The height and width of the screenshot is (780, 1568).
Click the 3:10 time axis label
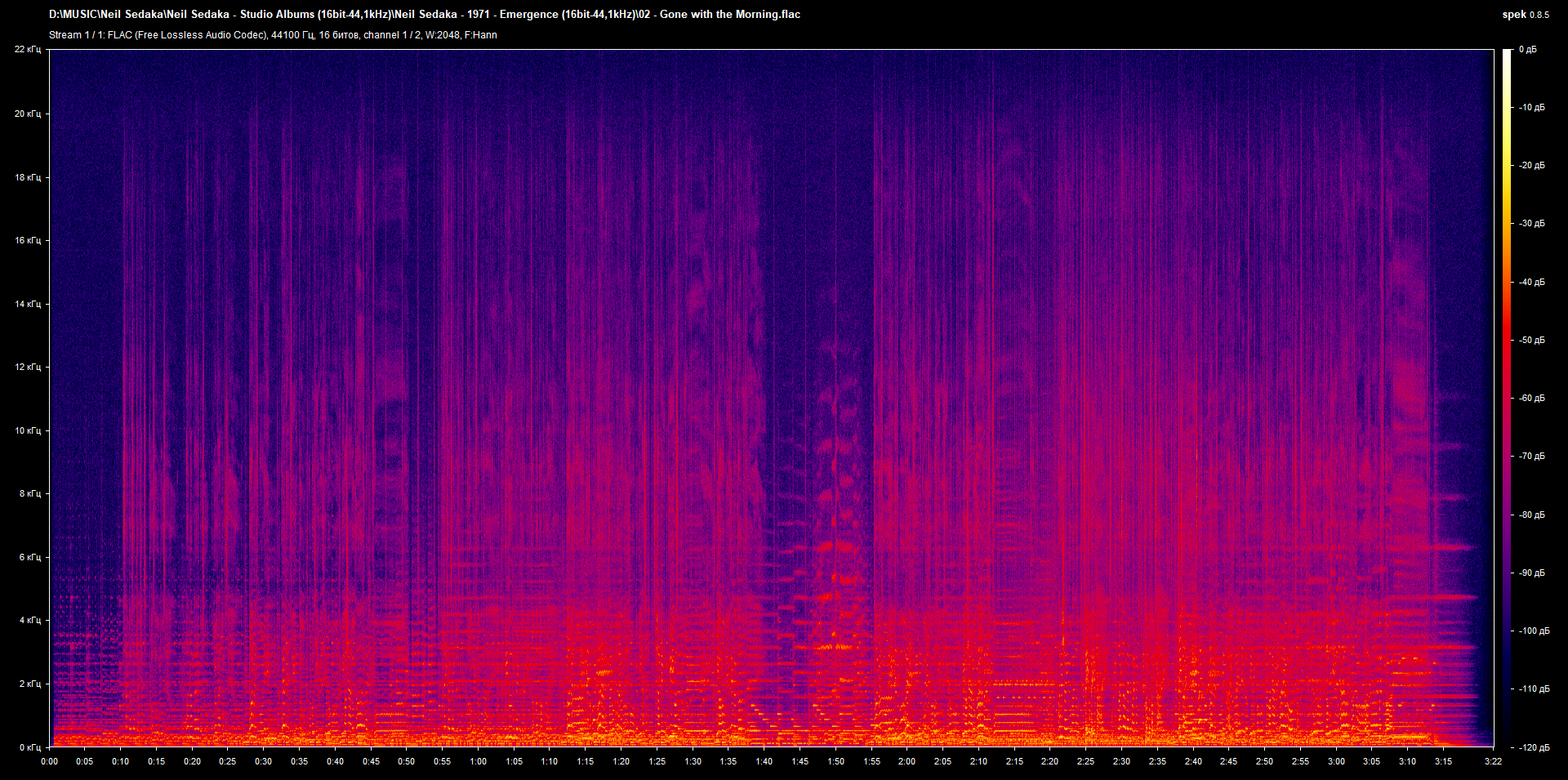pyautogui.click(x=1408, y=762)
